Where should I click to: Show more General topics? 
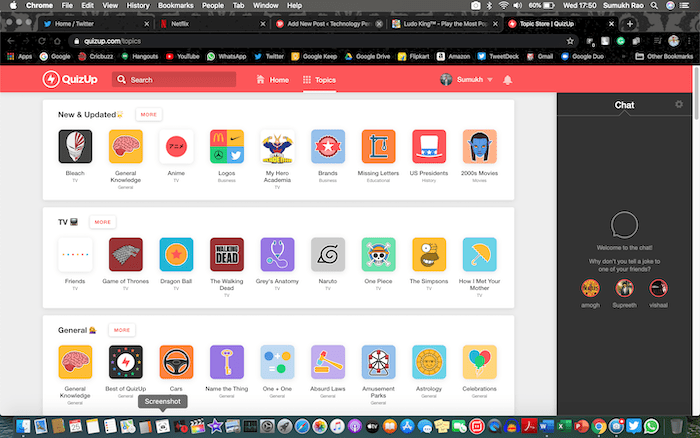click(x=121, y=330)
